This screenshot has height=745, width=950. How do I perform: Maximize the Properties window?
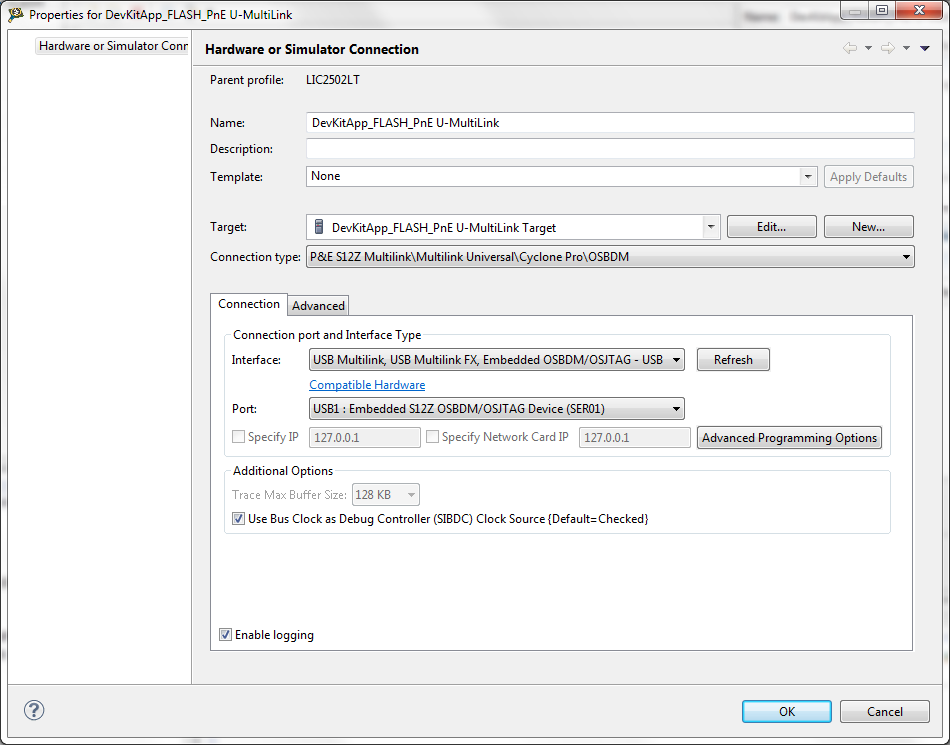coord(882,11)
